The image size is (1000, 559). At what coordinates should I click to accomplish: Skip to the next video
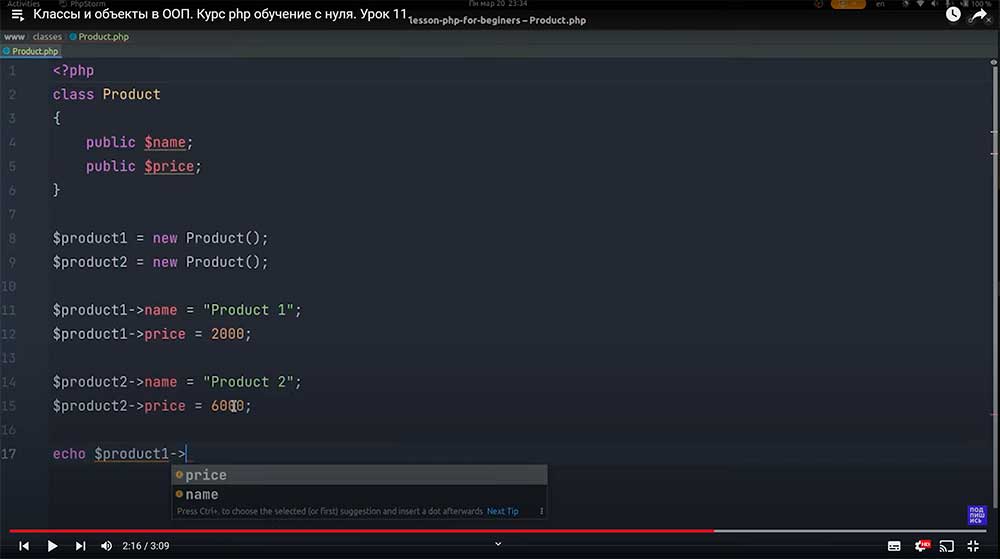tap(80, 546)
